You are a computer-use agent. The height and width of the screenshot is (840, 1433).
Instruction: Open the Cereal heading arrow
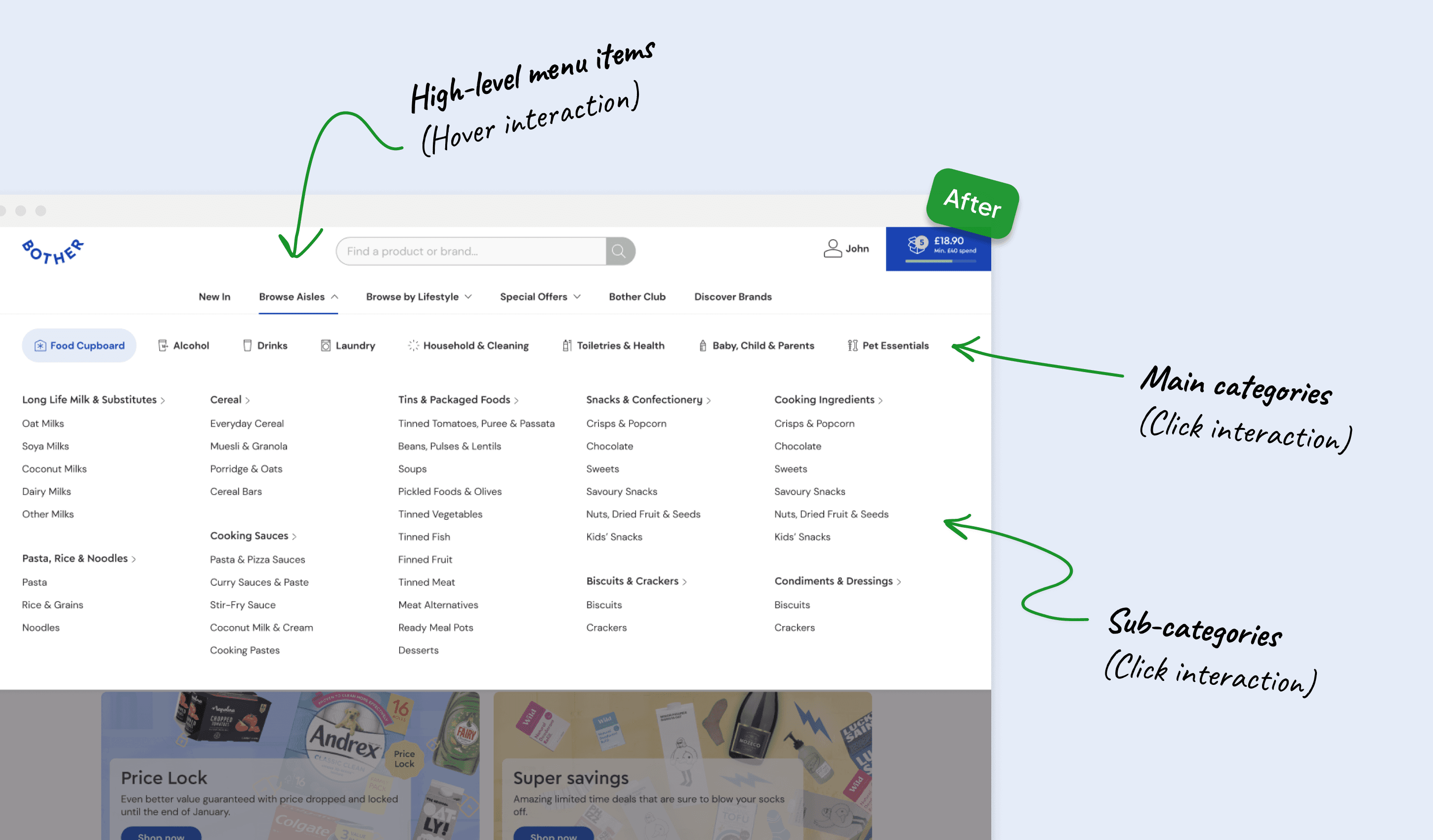point(248,400)
